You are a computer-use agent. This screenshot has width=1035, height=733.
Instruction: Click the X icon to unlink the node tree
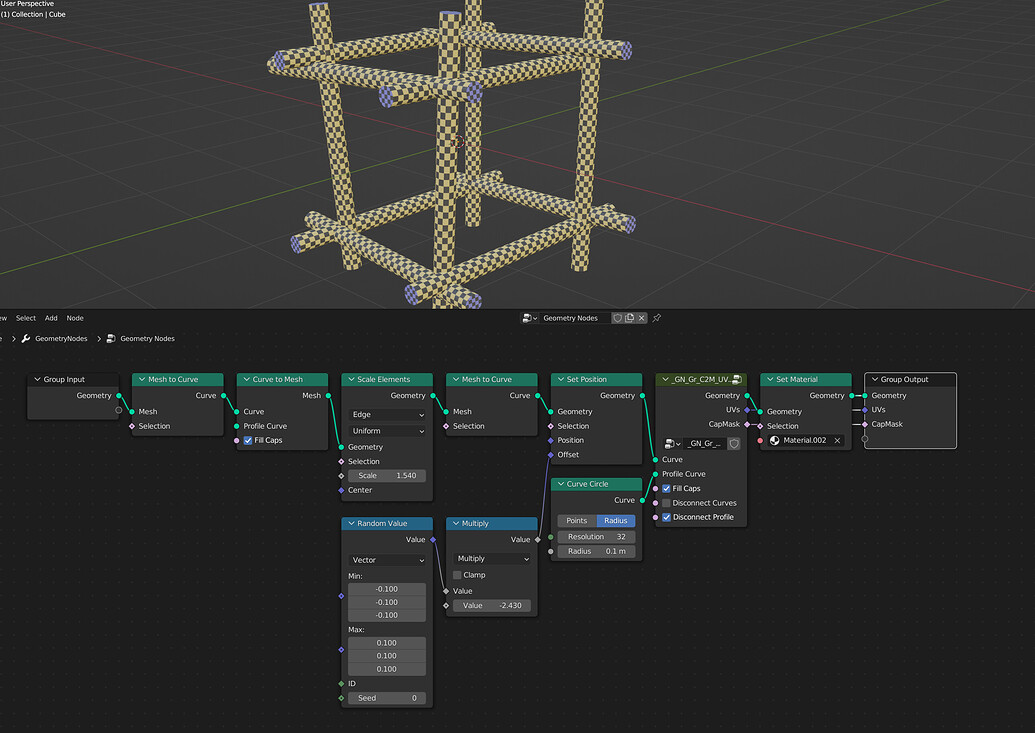pos(641,318)
